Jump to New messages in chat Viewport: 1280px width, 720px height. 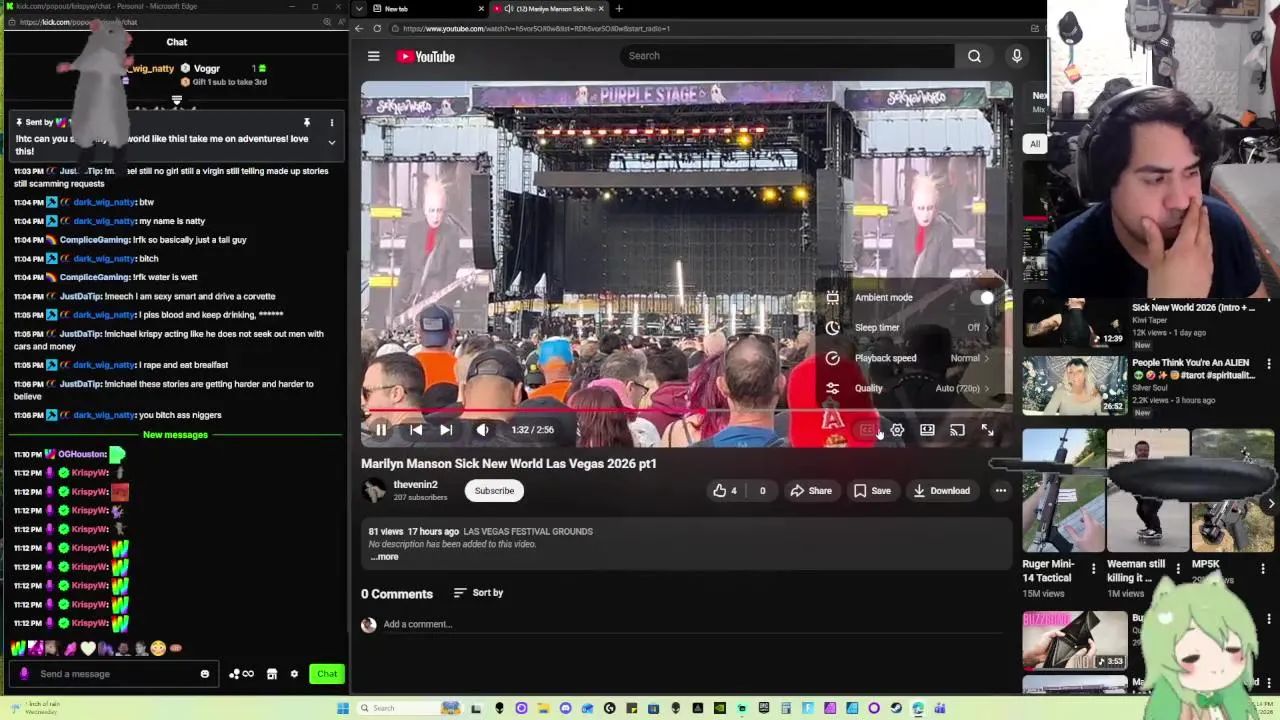(175, 435)
